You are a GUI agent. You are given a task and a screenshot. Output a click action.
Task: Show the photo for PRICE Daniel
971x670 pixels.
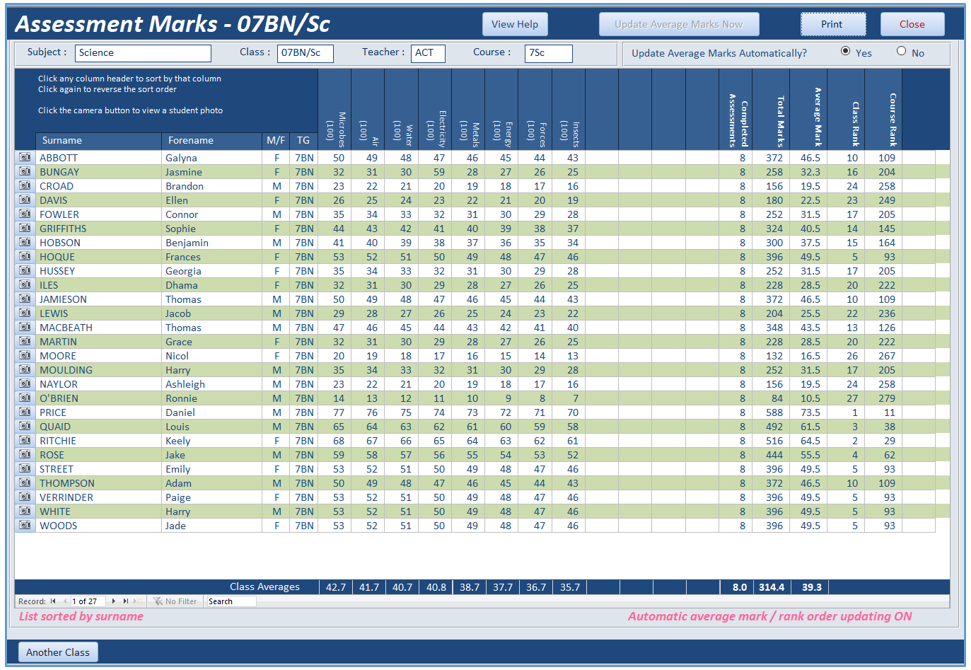point(25,412)
